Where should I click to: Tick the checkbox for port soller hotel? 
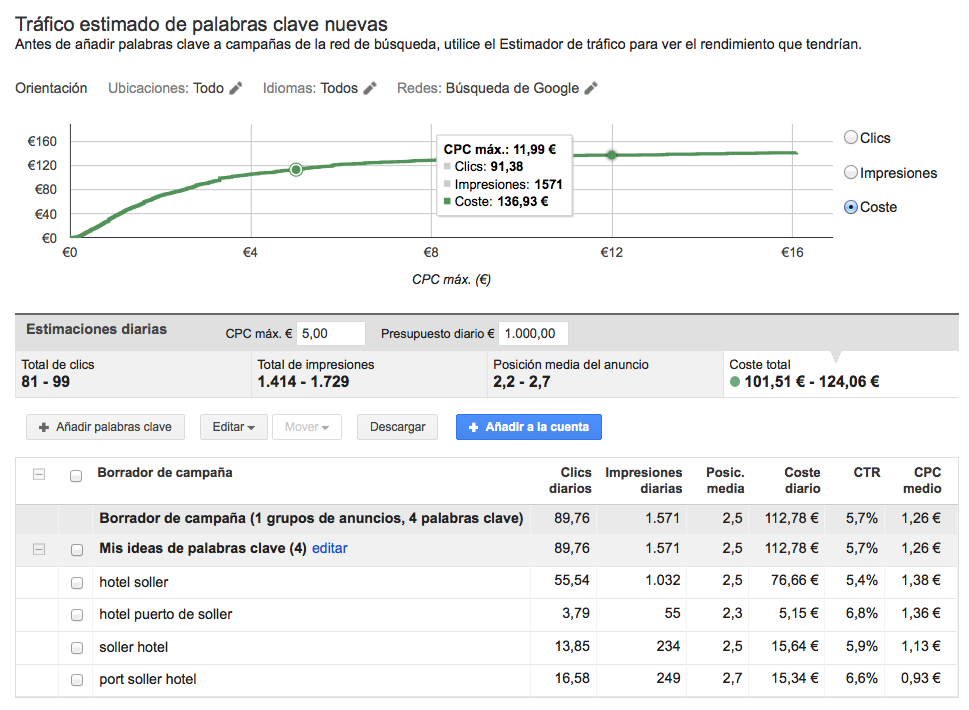pyautogui.click(x=76, y=680)
